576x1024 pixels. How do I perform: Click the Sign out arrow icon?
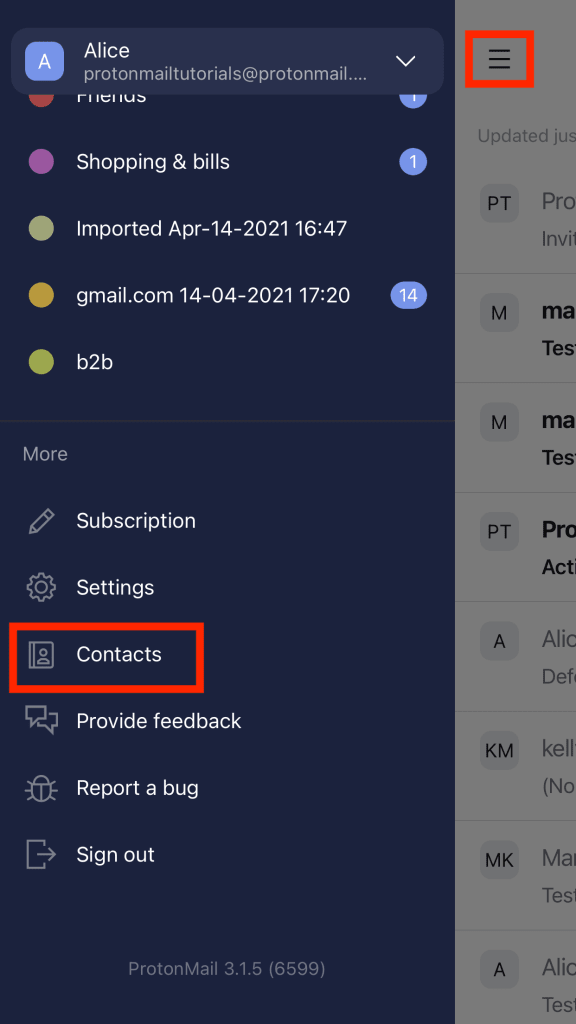[40, 854]
